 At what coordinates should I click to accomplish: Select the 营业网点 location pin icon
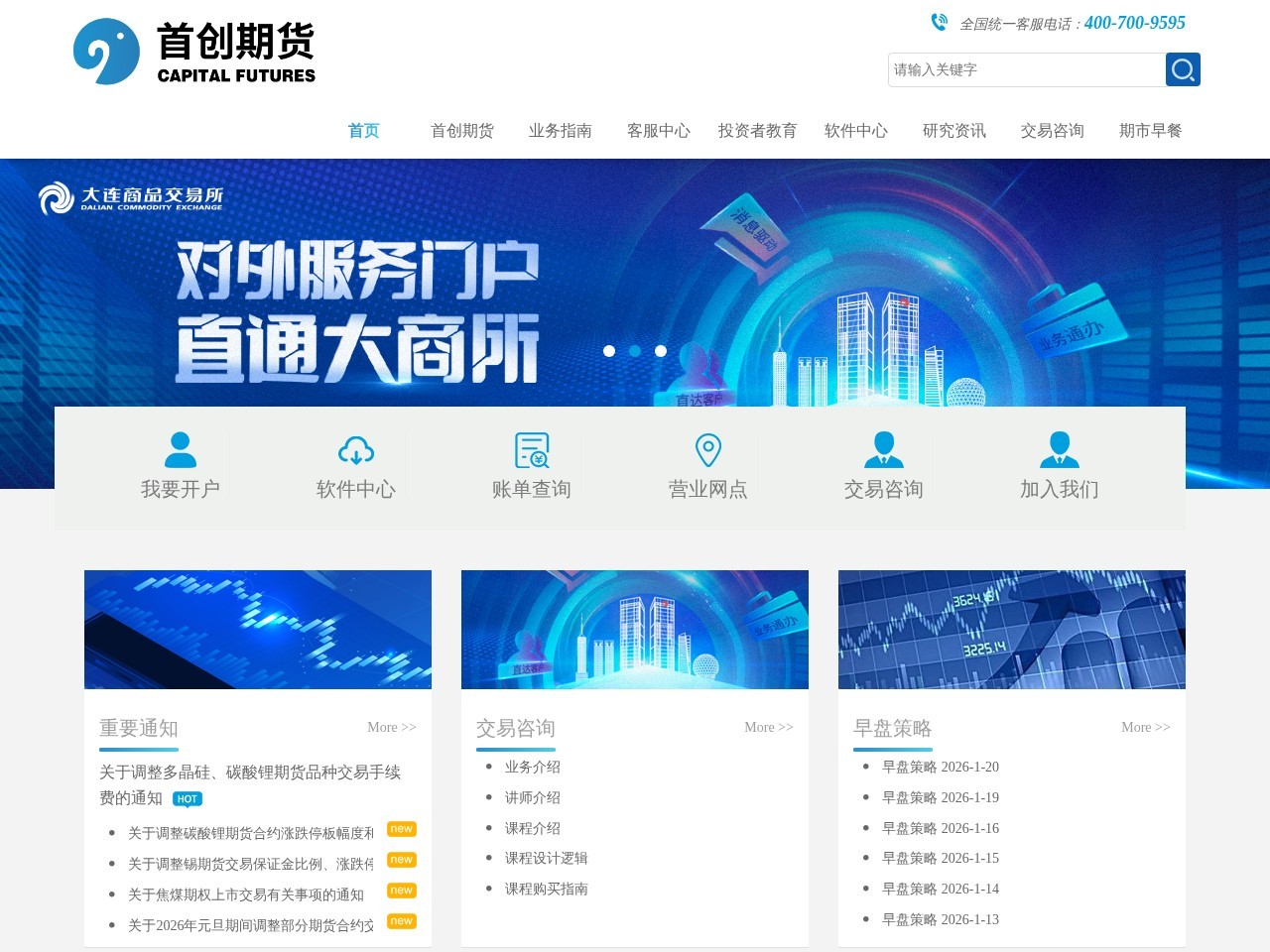pos(707,449)
